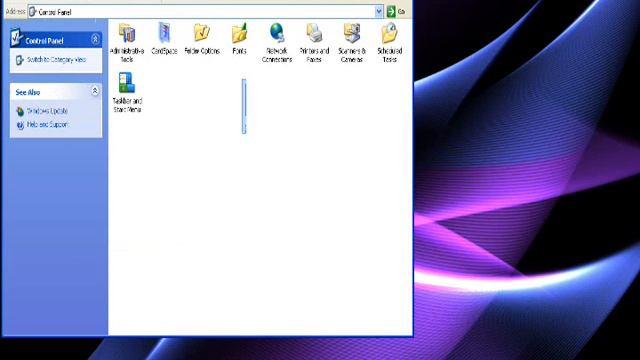Click the green Go arrow button

(391, 11)
